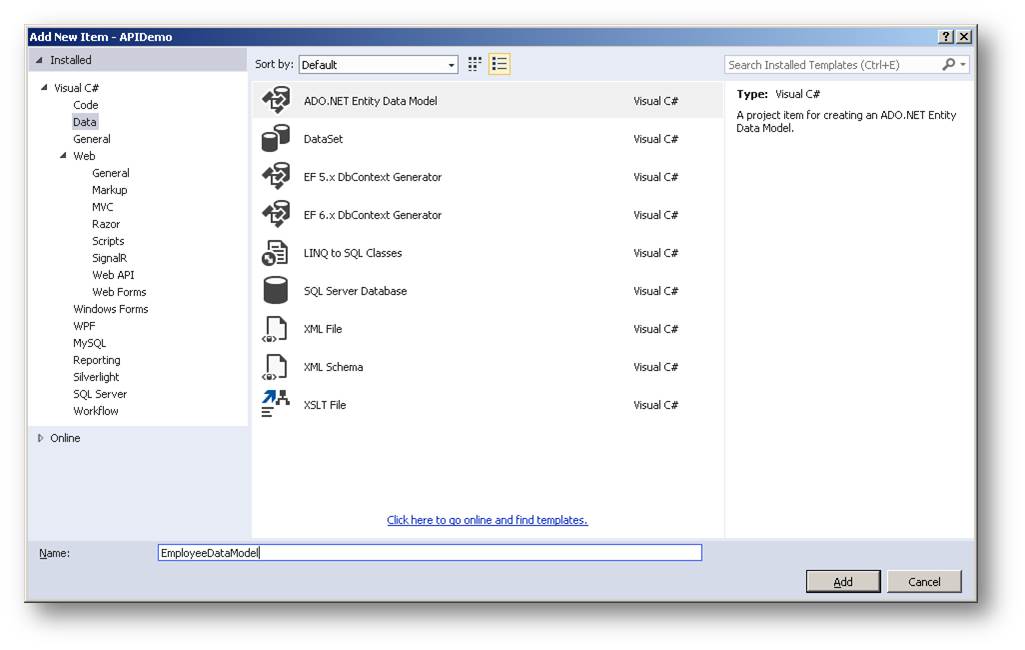Image resolution: width=1025 pixels, height=650 pixels.
Task: Collapse the Web tree node
Action: coord(63,156)
